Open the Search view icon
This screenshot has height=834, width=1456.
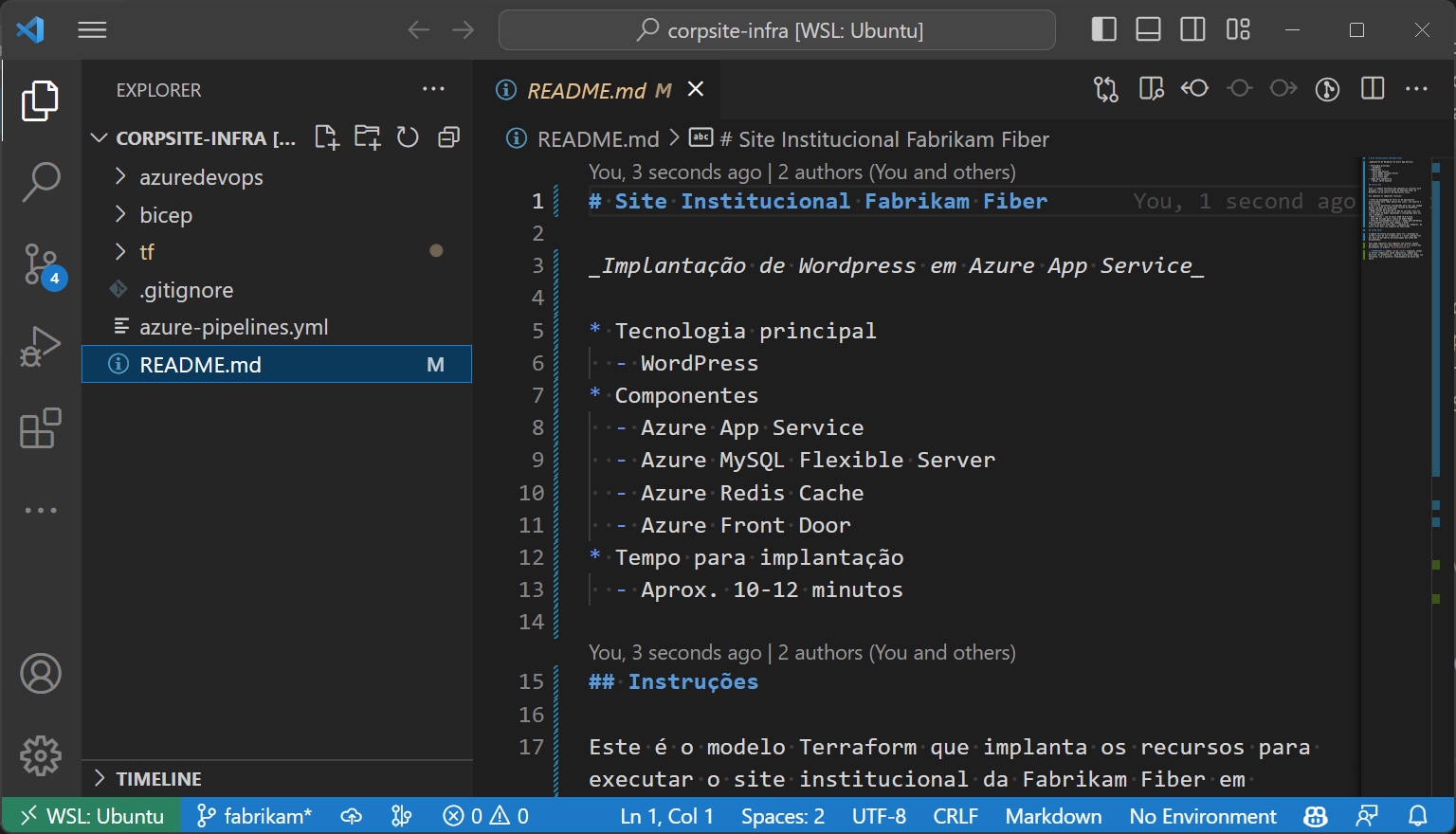[x=40, y=181]
